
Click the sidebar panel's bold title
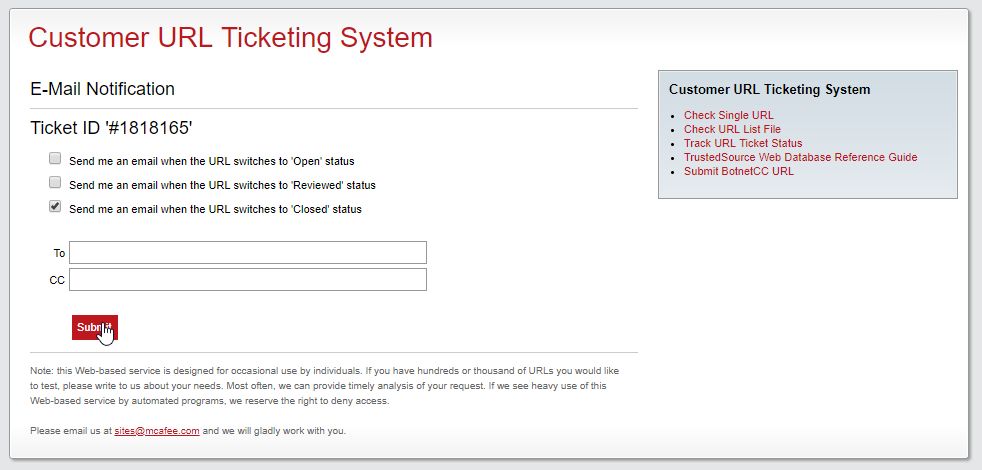(x=770, y=90)
